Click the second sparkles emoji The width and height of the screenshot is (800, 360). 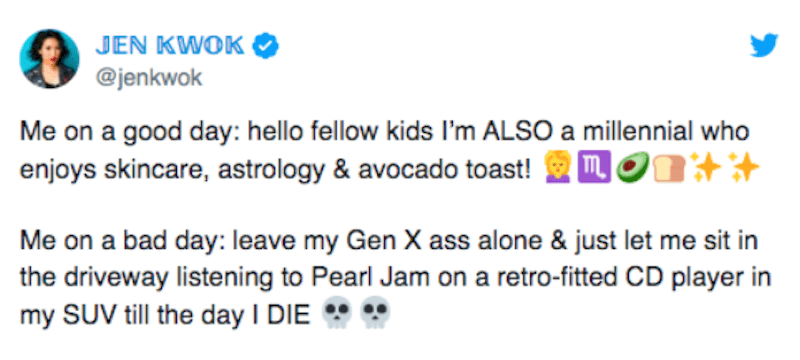[743, 167]
